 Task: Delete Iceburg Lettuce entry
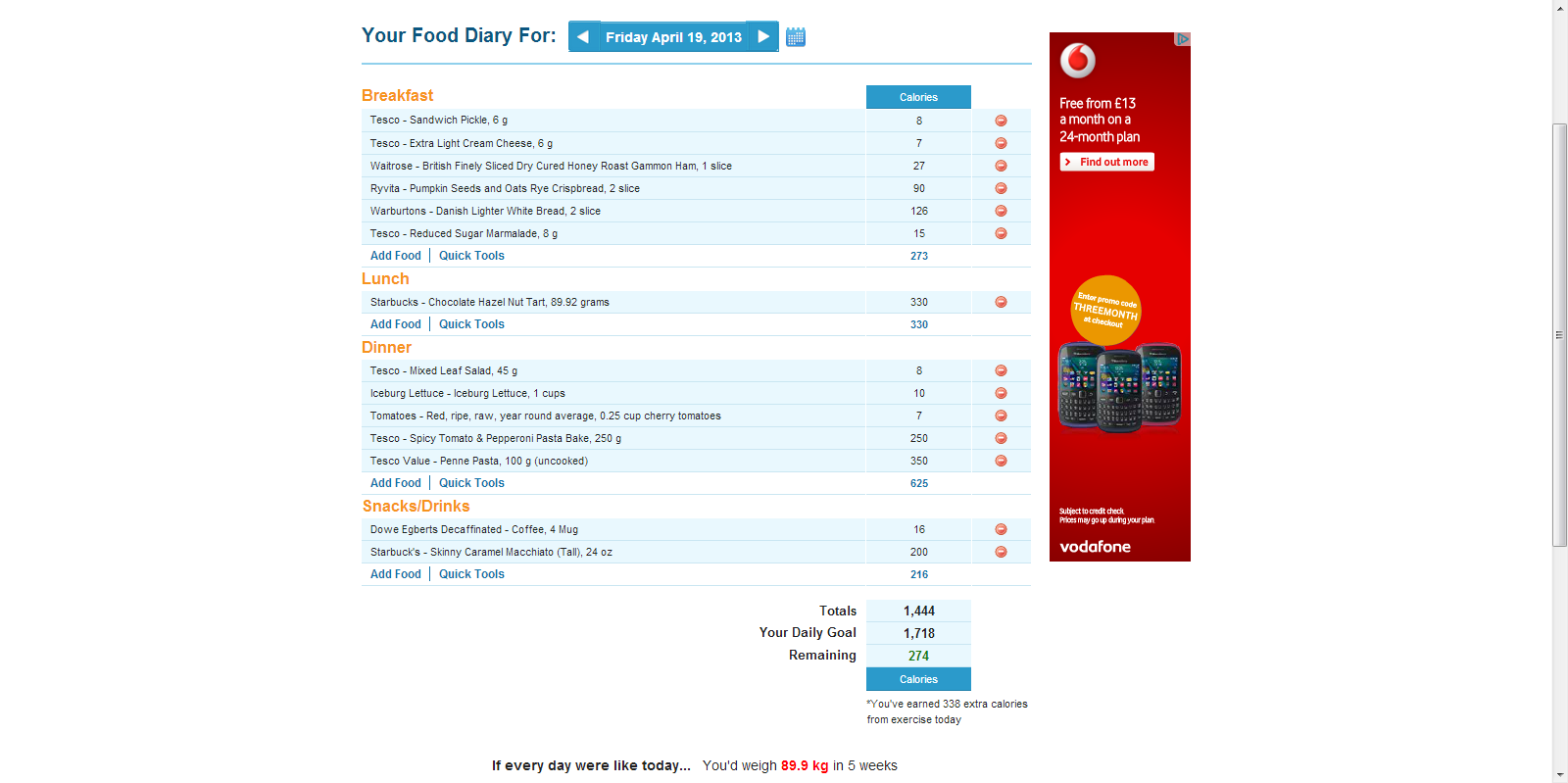point(1001,393)
